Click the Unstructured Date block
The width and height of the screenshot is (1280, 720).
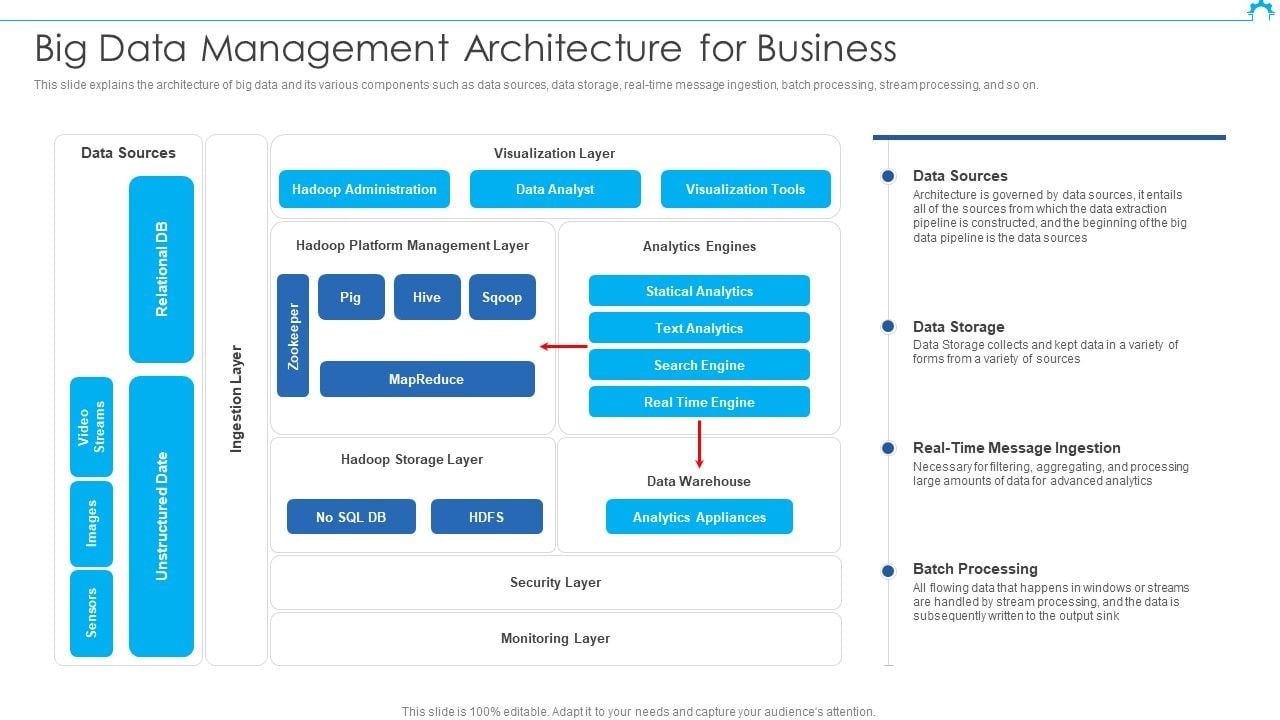tap(161, 516)
